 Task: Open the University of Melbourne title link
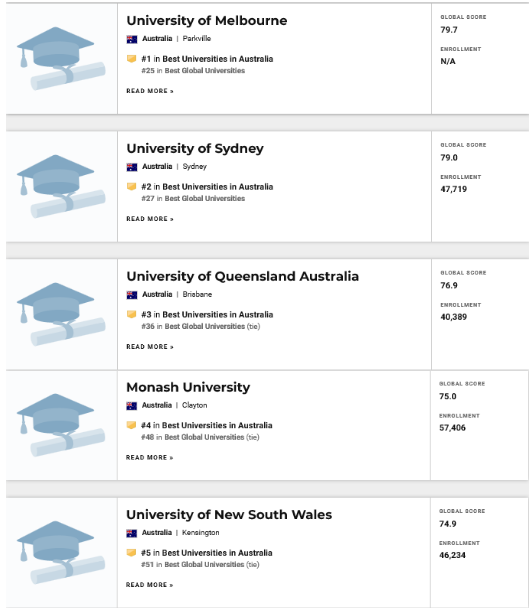point(207,21)
